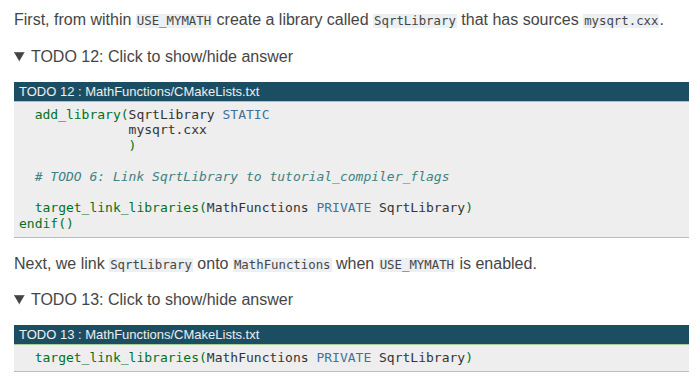The width and height of the screenshot is (699, 382).
Task: Click the endif() line in the code block
Action: pyautogui.click(x=46, y=223)
